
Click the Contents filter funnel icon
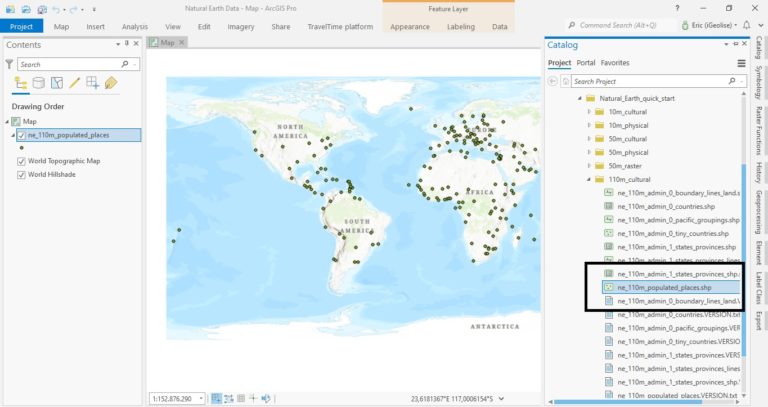[x=10, y=63]
